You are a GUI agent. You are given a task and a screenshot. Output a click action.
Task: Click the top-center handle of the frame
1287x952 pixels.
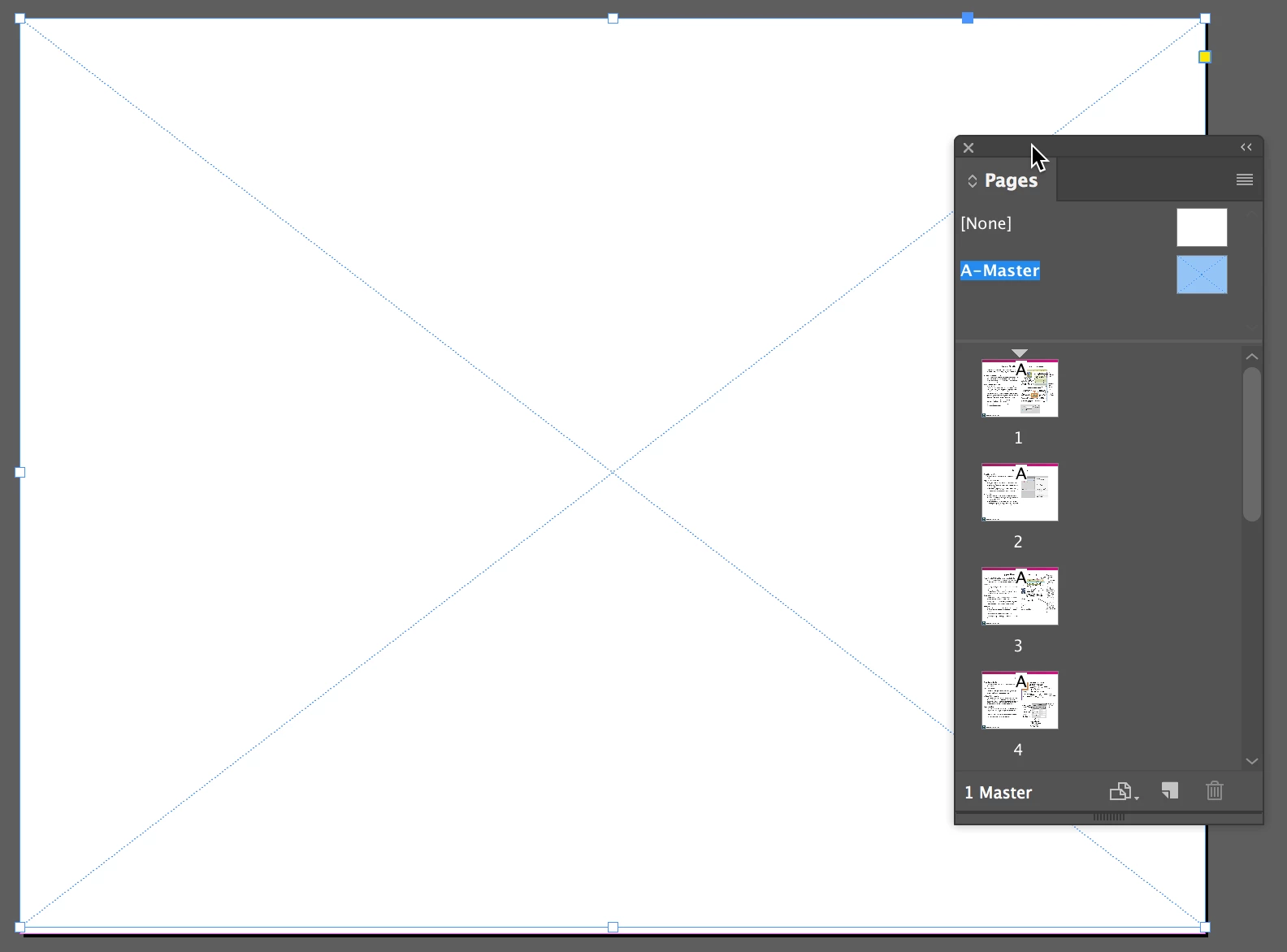coord(613,18)
